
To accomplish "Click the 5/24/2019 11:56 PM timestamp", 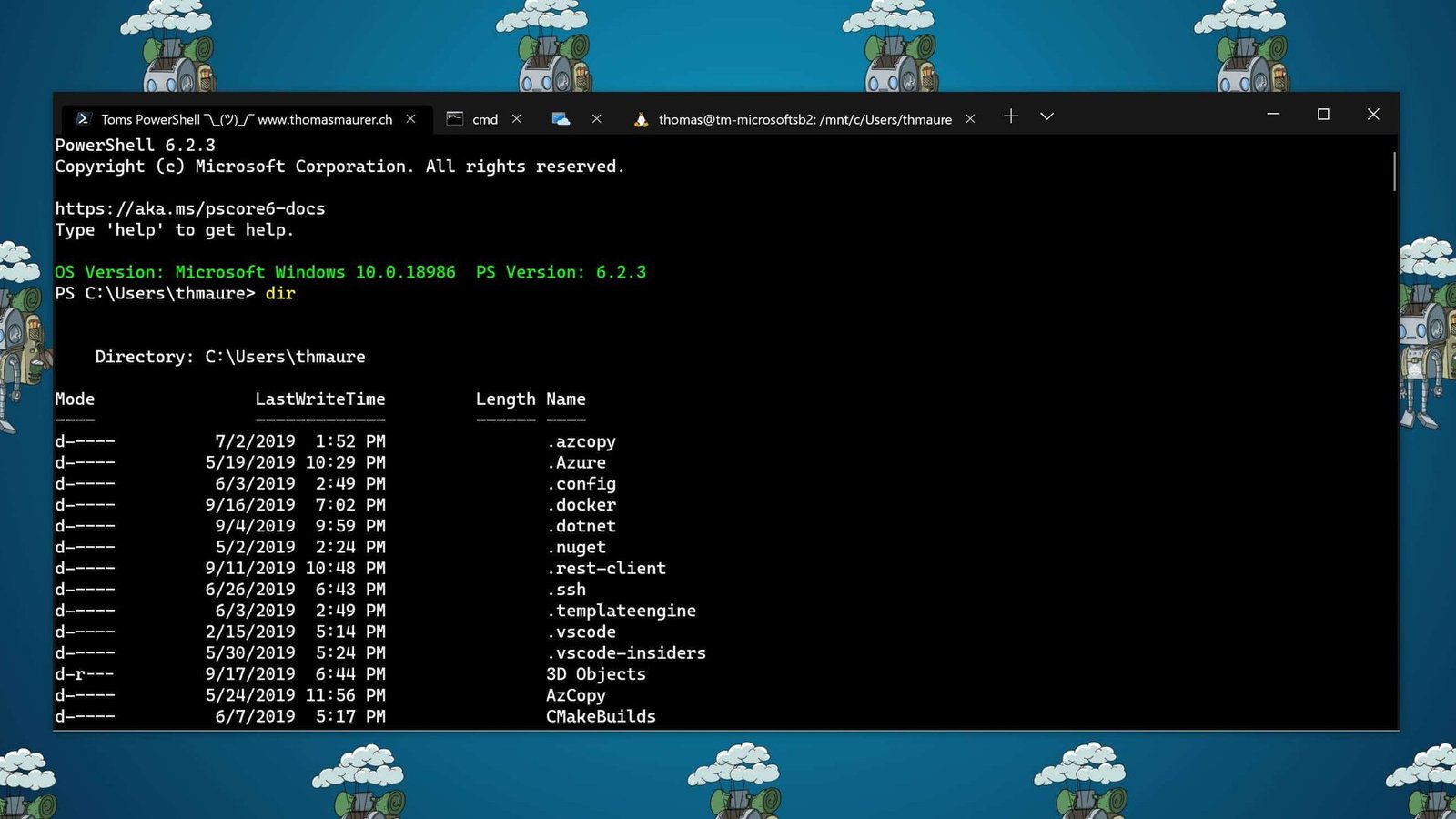I will tap(296, 695).
